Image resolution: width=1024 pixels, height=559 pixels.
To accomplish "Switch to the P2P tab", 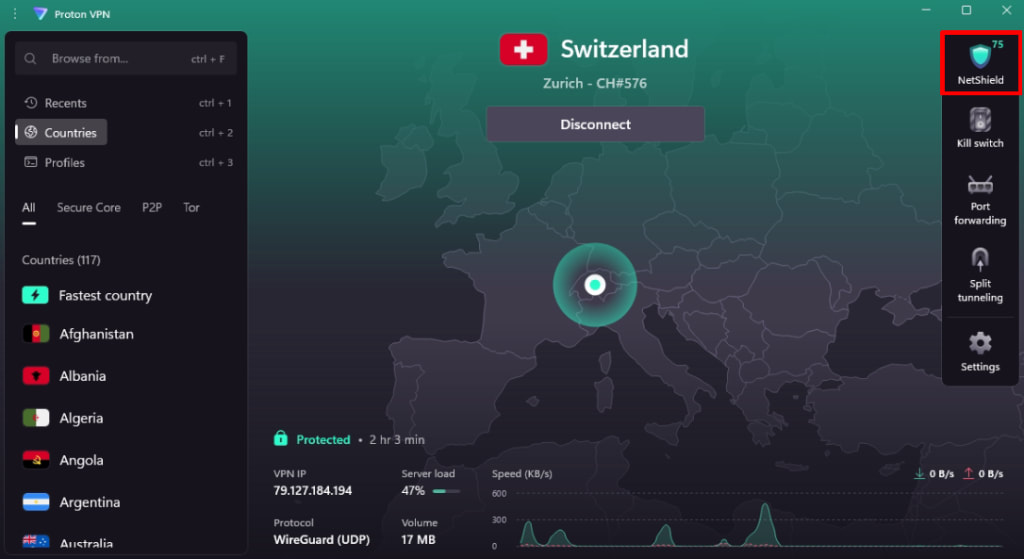I will (x=152, y=208).
